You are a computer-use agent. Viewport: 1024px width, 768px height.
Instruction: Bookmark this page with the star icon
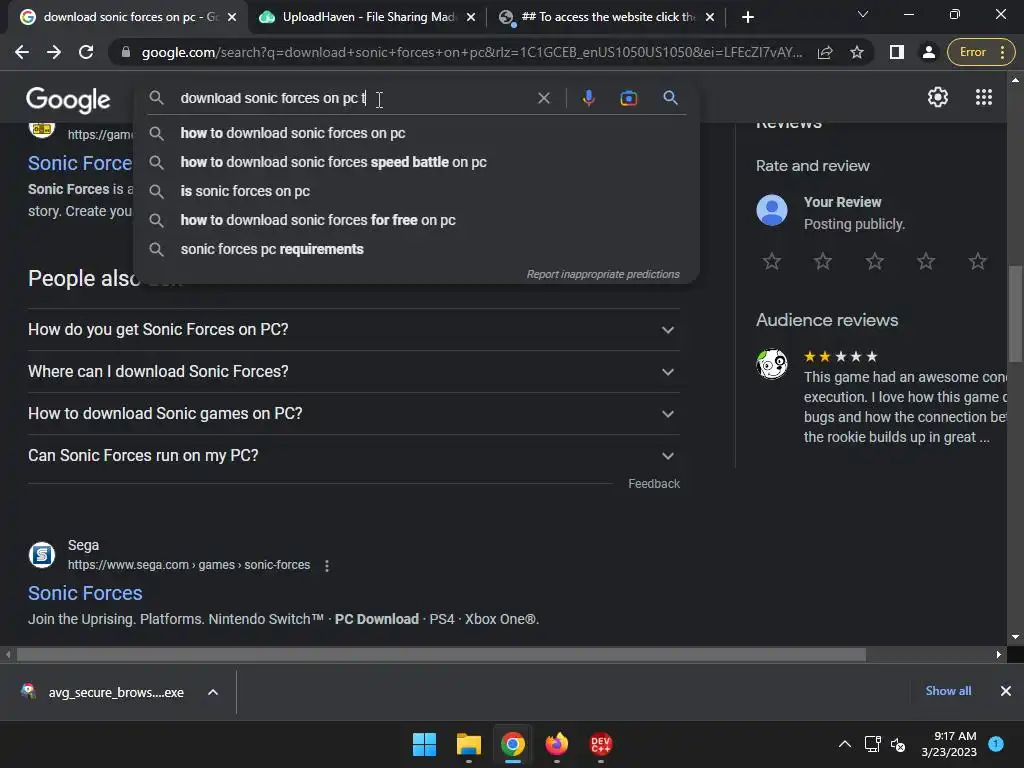coord(857,52)
